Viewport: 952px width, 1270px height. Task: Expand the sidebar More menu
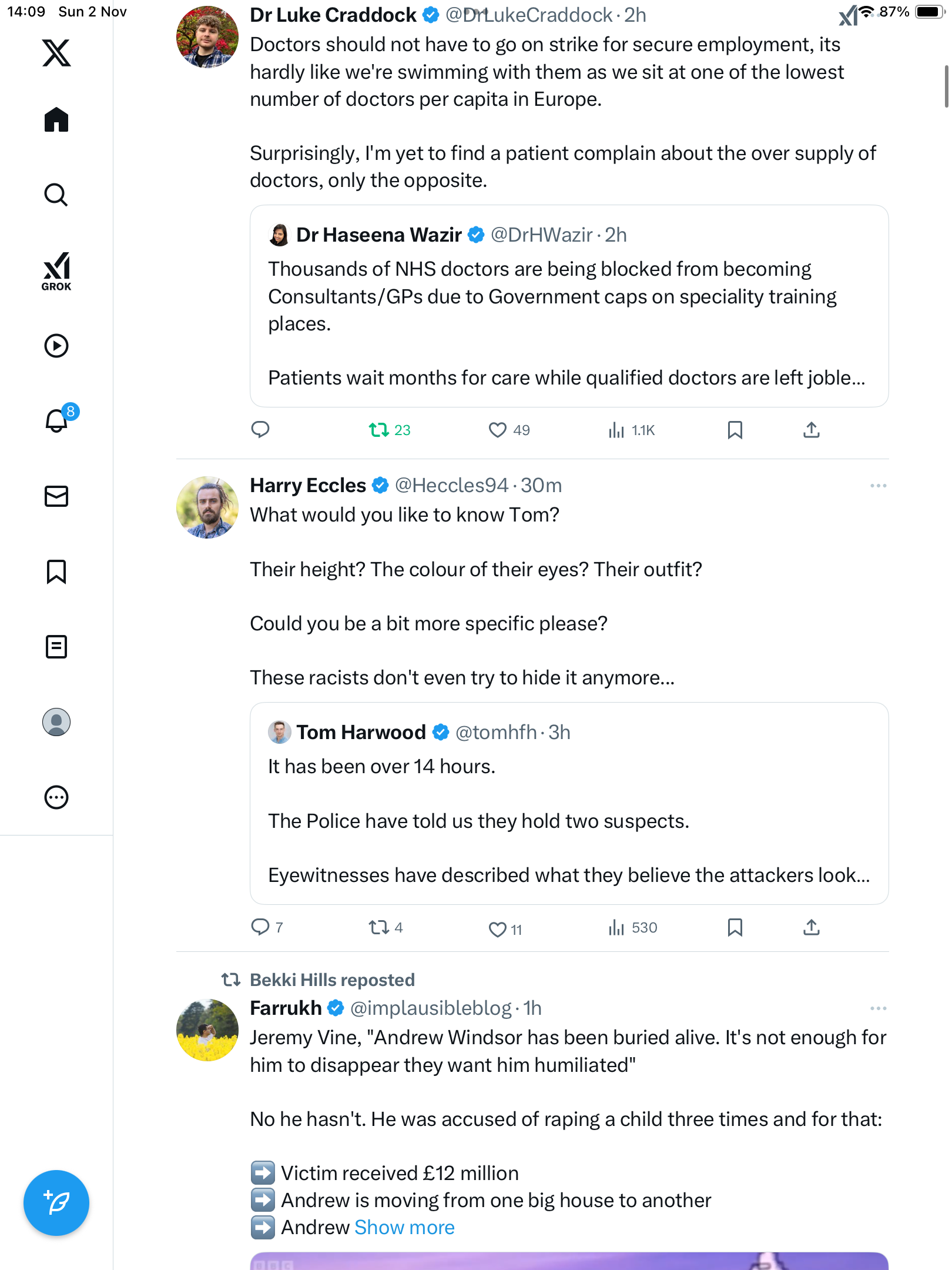pos(56,797)
